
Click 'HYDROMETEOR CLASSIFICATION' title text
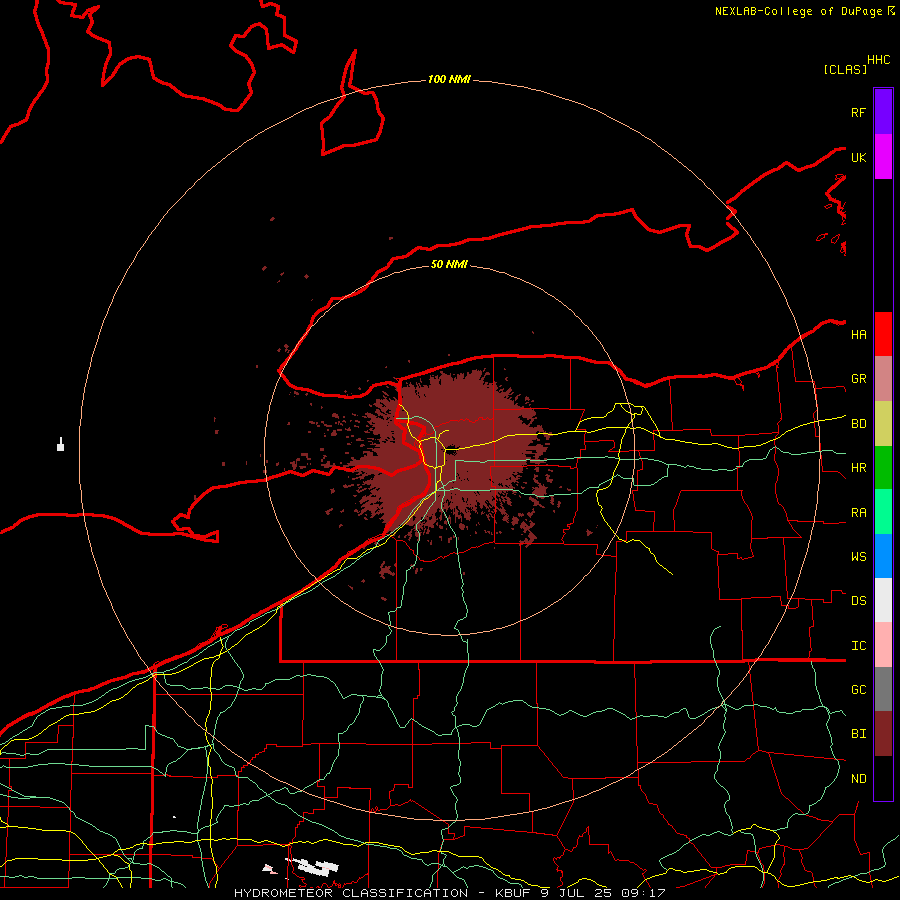pos(351,893)
